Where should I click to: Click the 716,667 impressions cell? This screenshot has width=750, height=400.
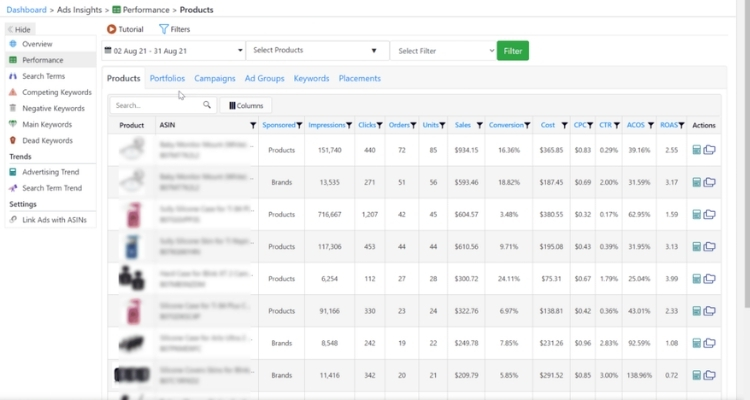[x=330, y=214]
